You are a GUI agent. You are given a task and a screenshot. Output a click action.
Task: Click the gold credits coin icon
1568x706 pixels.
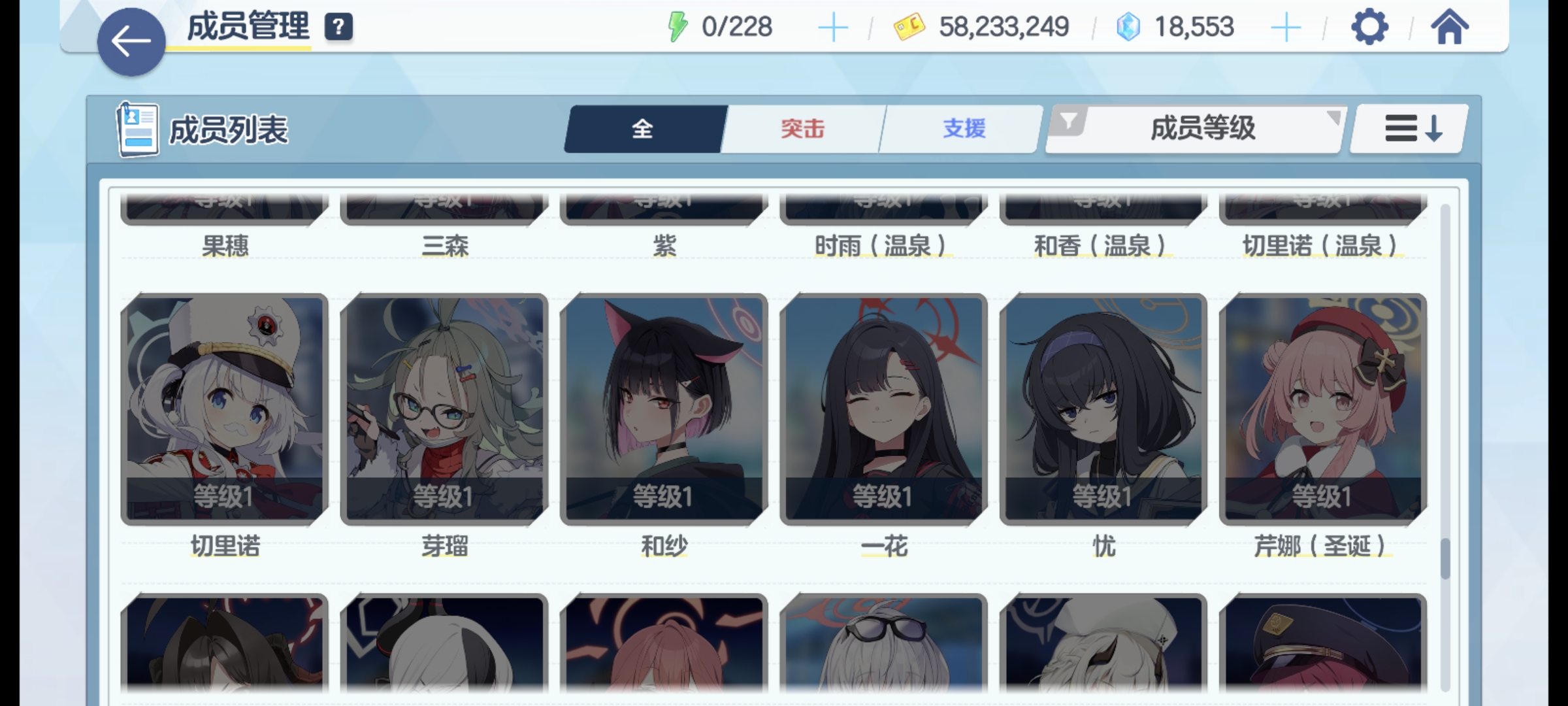pos(909,27)
